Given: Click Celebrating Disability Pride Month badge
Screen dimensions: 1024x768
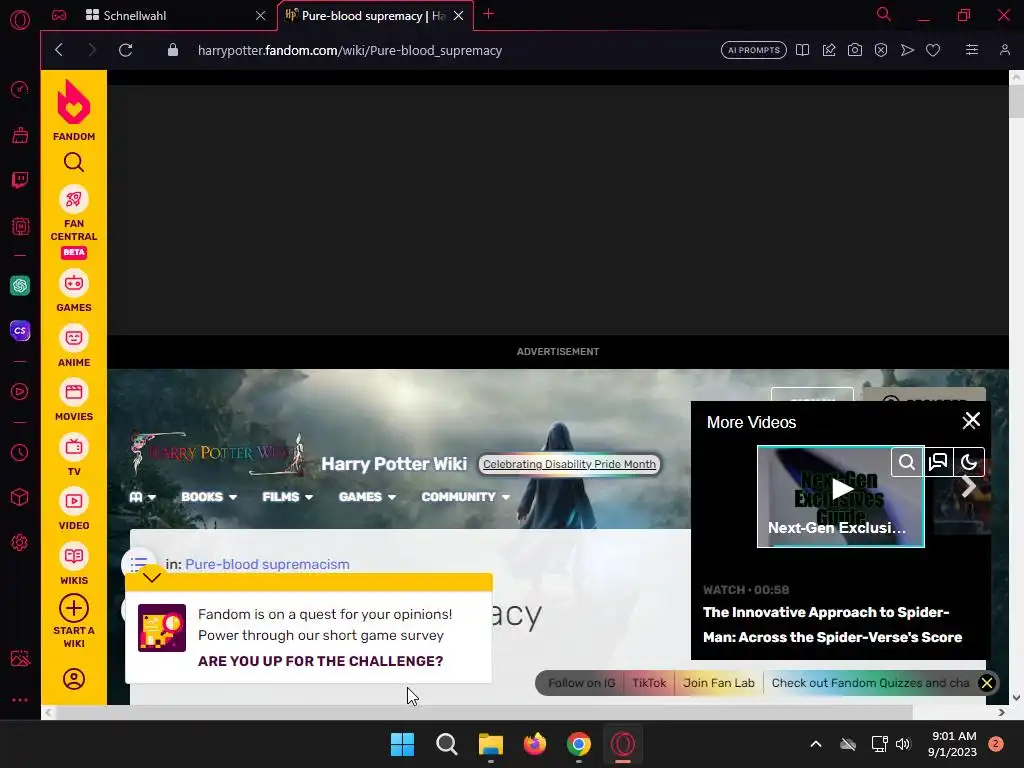Looking at the screenshot, I should point(569,464).
